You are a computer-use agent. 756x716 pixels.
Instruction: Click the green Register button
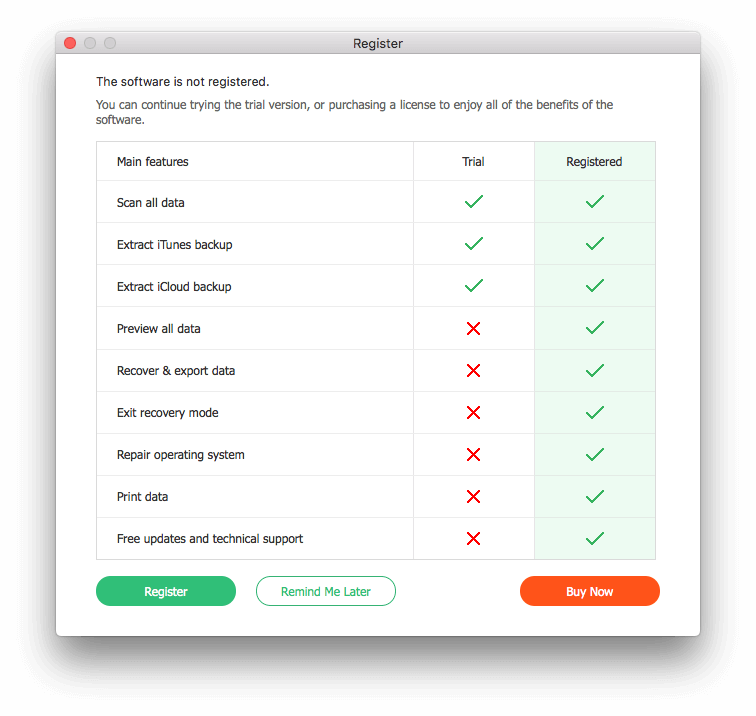pos(166,591)
